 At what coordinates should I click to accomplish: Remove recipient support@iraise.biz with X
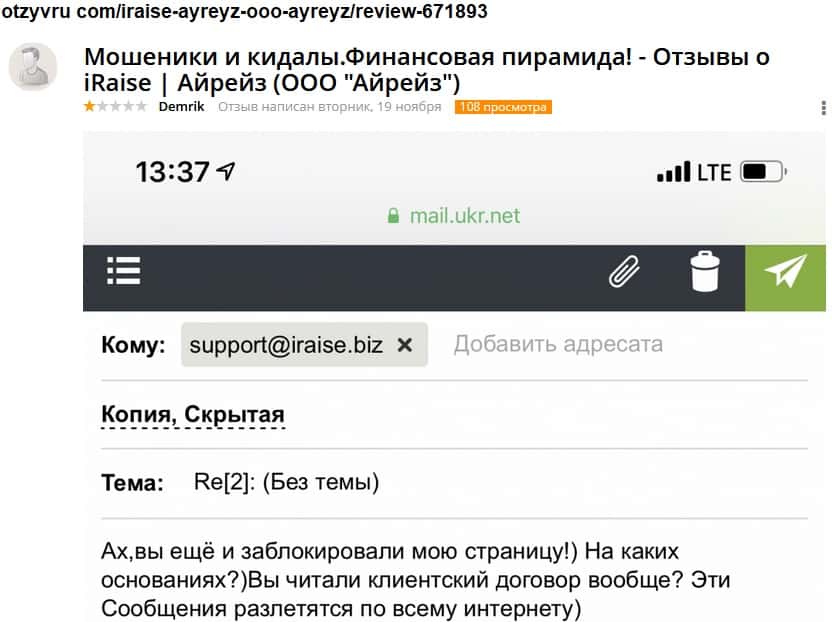405,345
